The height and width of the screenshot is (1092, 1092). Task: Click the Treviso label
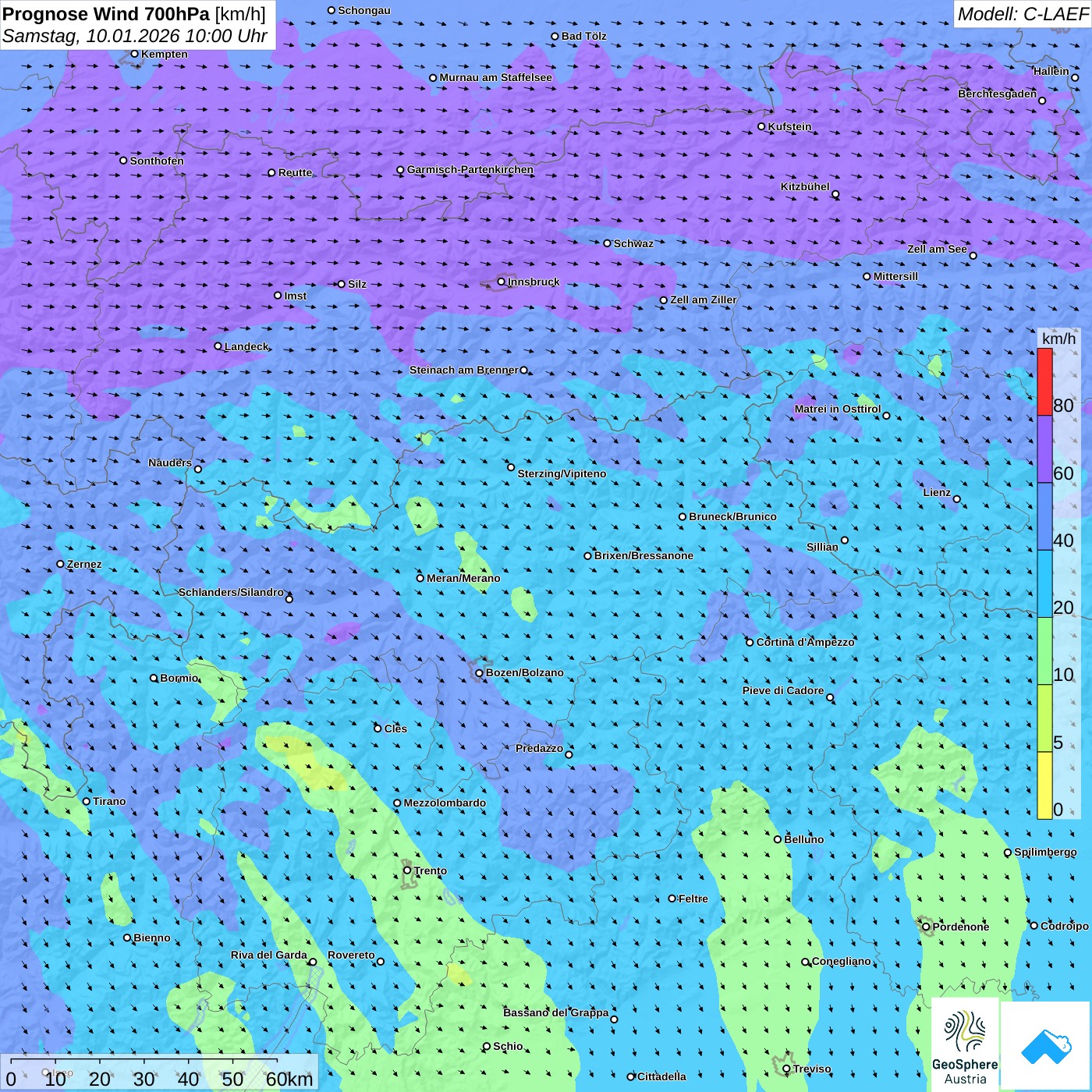(812, 1069)
